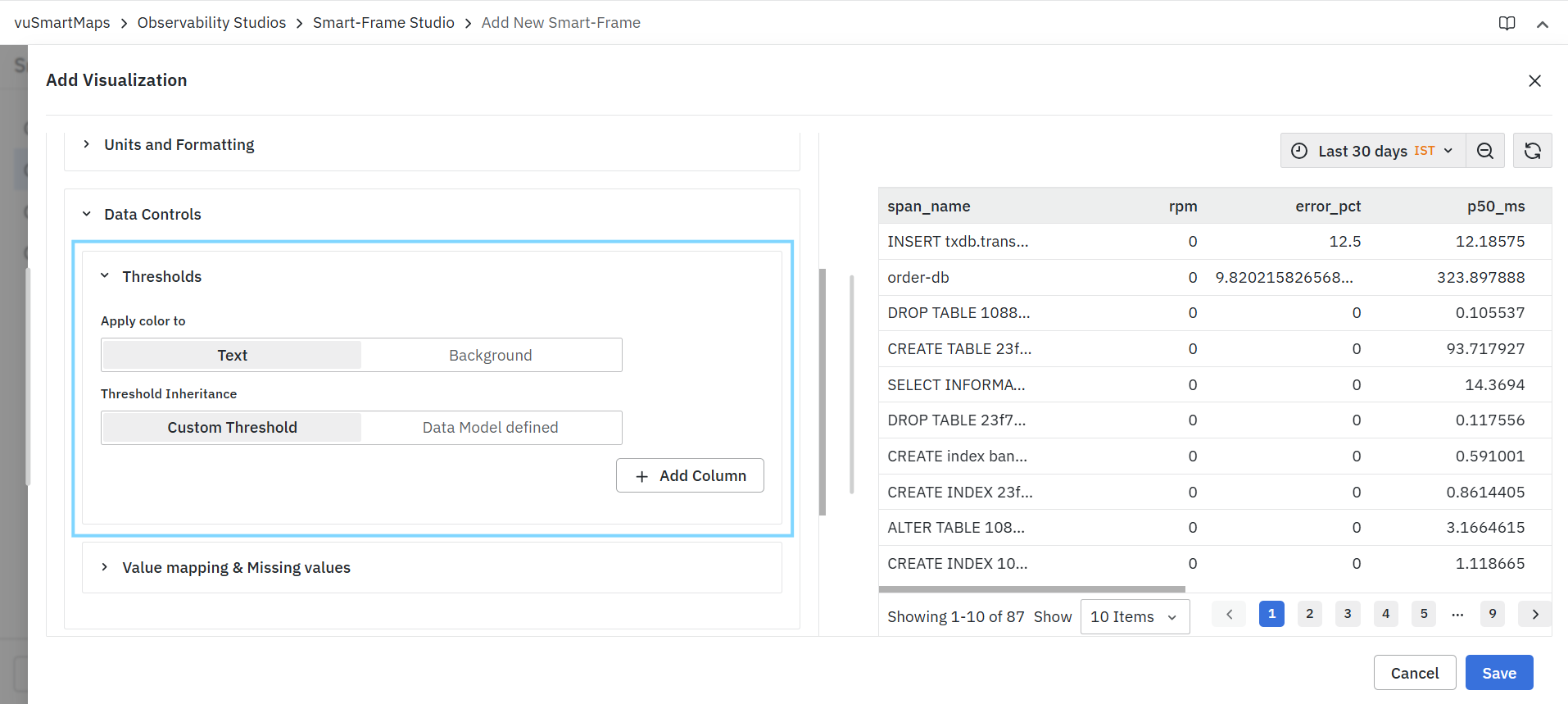Go to page 4 of results

pyautogui.click(x=1386, y=614)
